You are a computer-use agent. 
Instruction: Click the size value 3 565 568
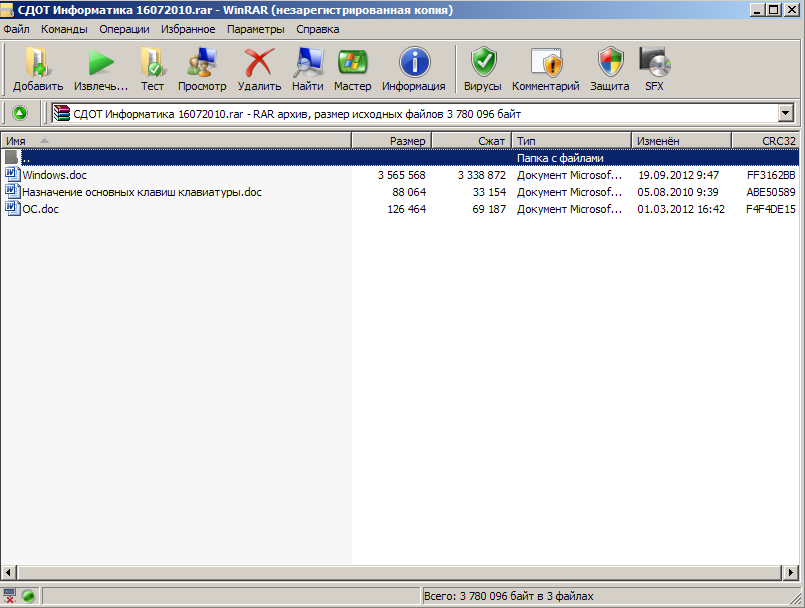click(401, 175)
